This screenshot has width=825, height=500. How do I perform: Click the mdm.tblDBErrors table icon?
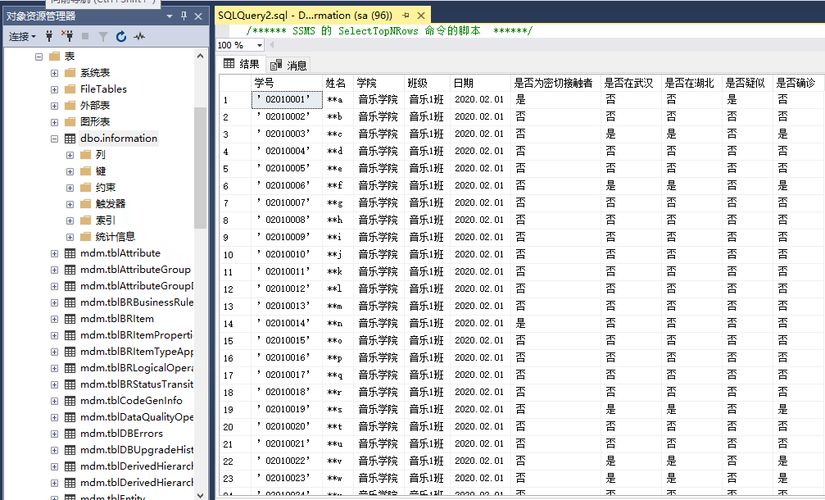[70, 434]
